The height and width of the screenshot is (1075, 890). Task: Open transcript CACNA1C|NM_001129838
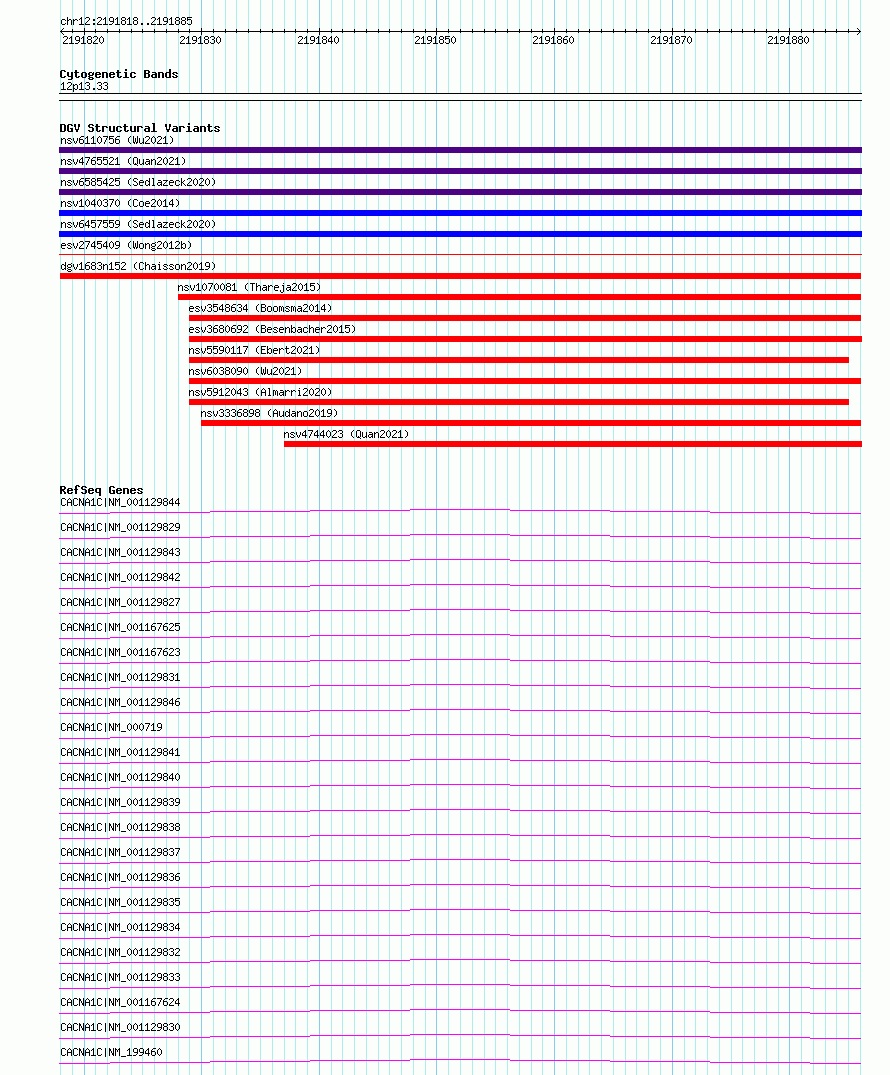(120, 828)
